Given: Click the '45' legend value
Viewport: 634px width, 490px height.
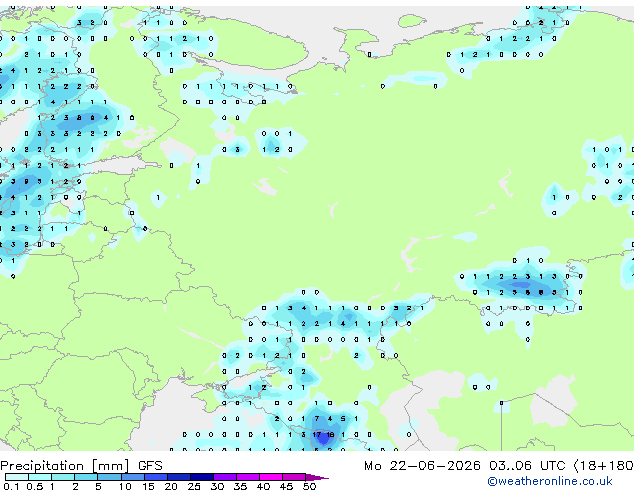Looking at the screenshot, I should (x=286, y=486).
